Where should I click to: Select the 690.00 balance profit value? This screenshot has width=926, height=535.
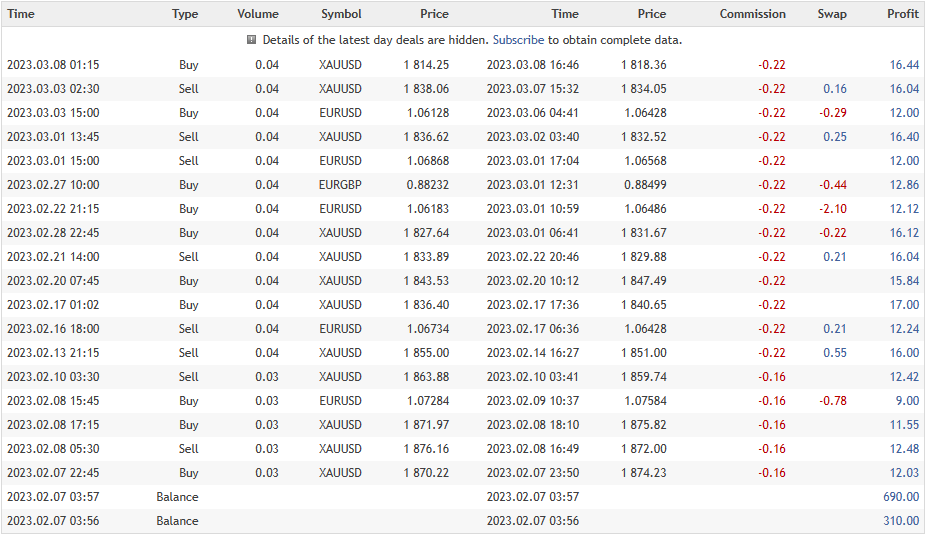pos(901,497)
